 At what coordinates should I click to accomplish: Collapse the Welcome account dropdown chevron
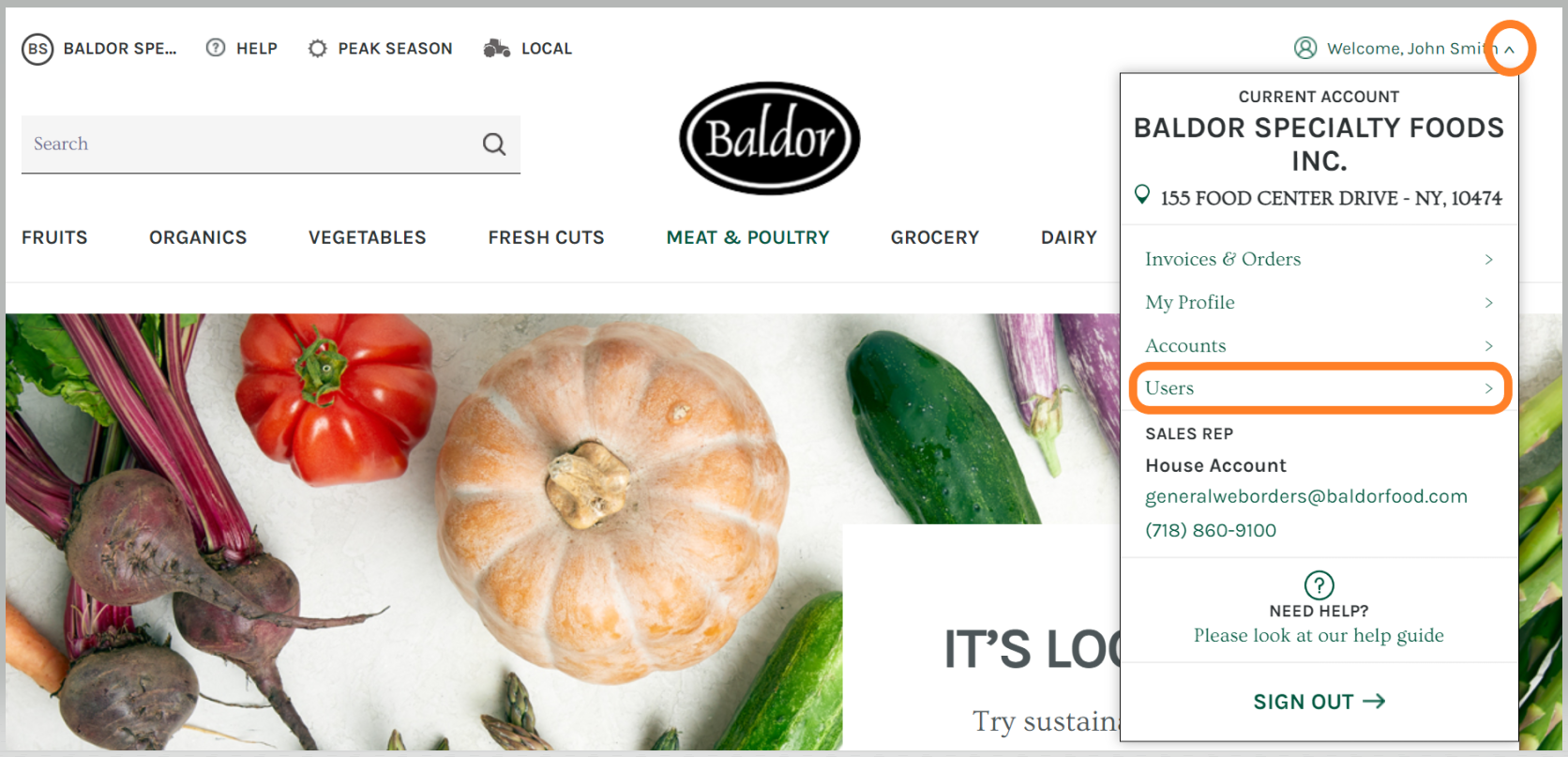pyautogui.click(x=1510, y=50)
